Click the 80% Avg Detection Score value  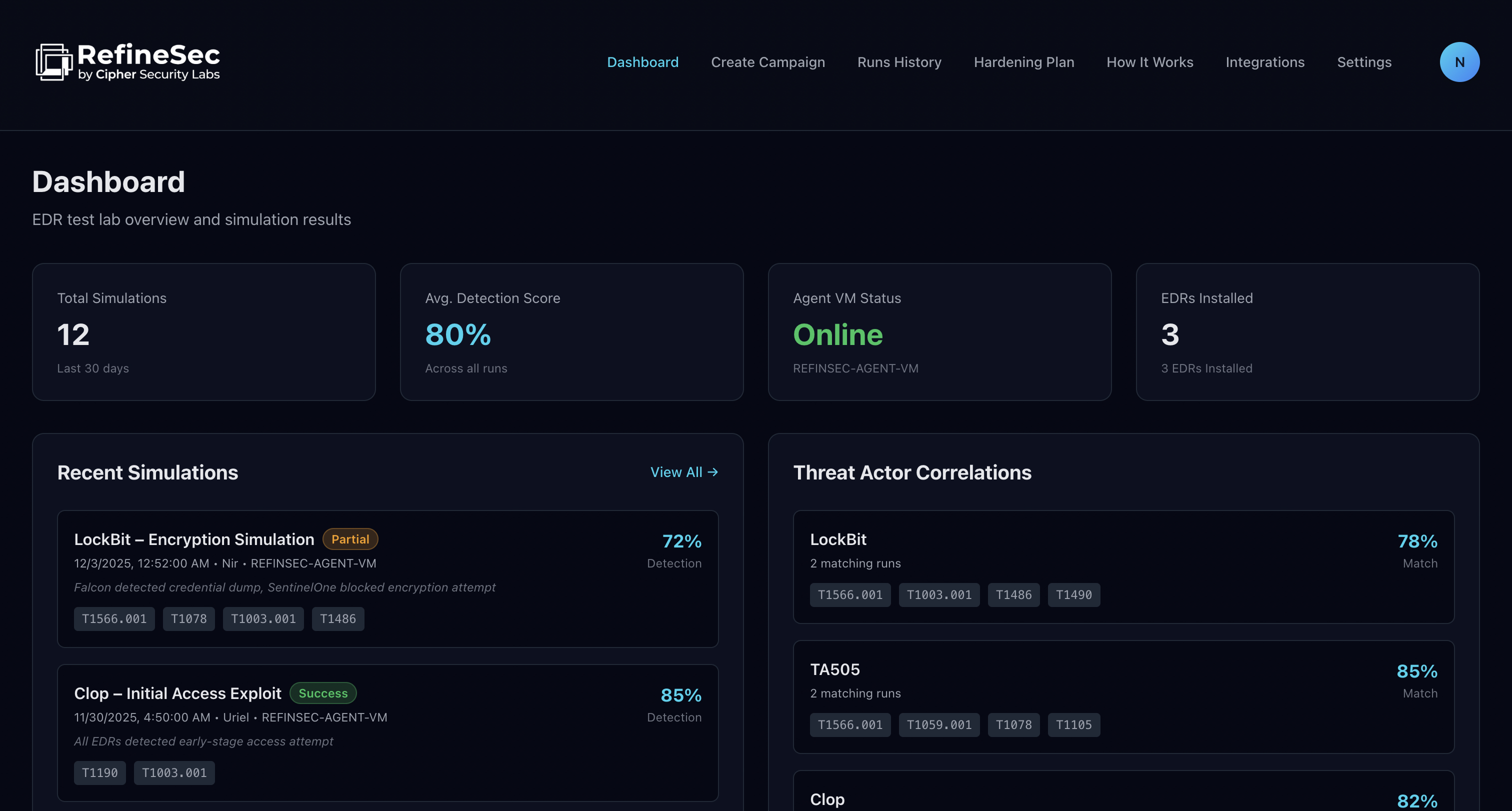pos(458,334)
